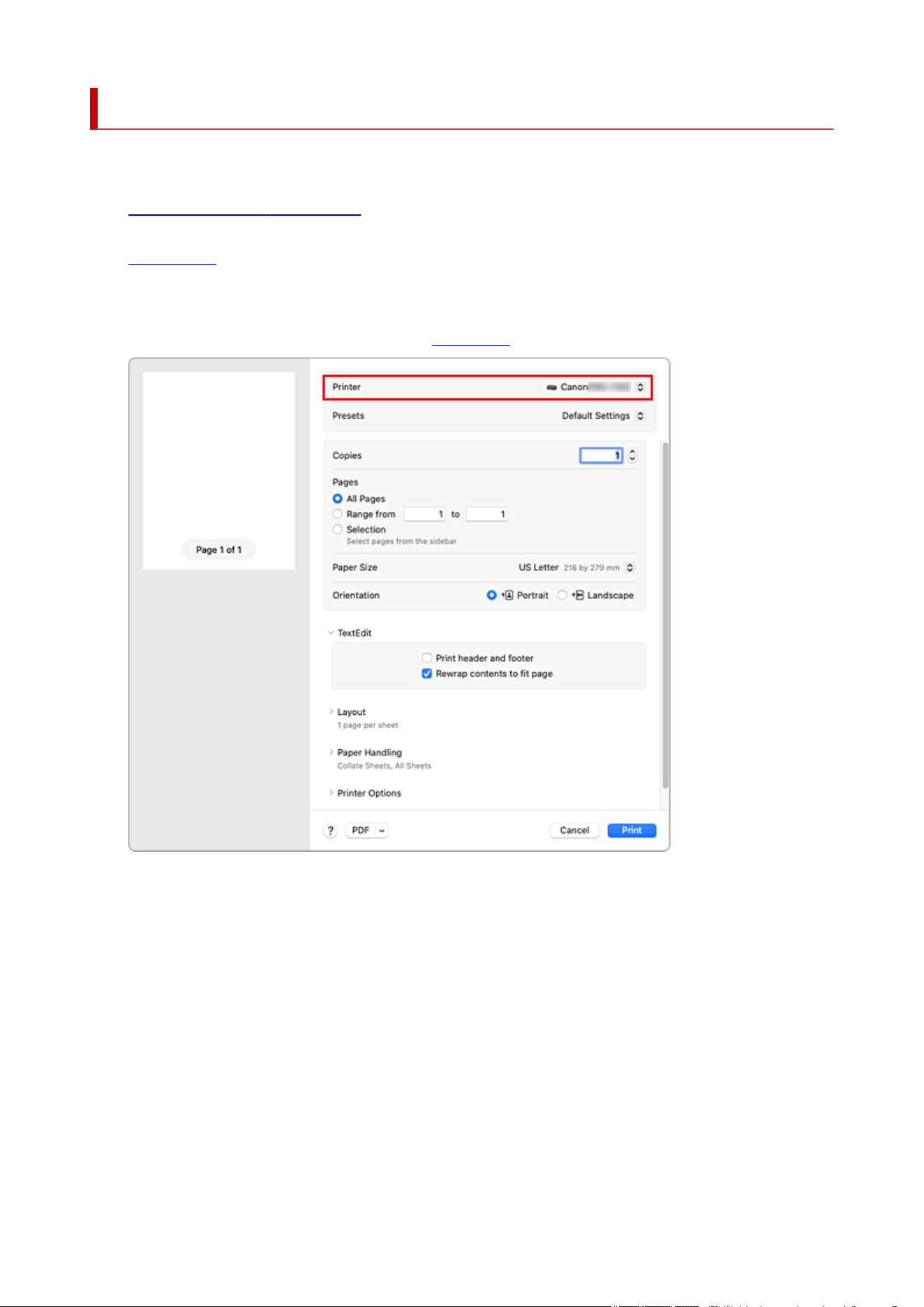This screenshot has height=1307, width=924.
Task: Expand the Printer Options section
Action: click(x=331, y=792)
